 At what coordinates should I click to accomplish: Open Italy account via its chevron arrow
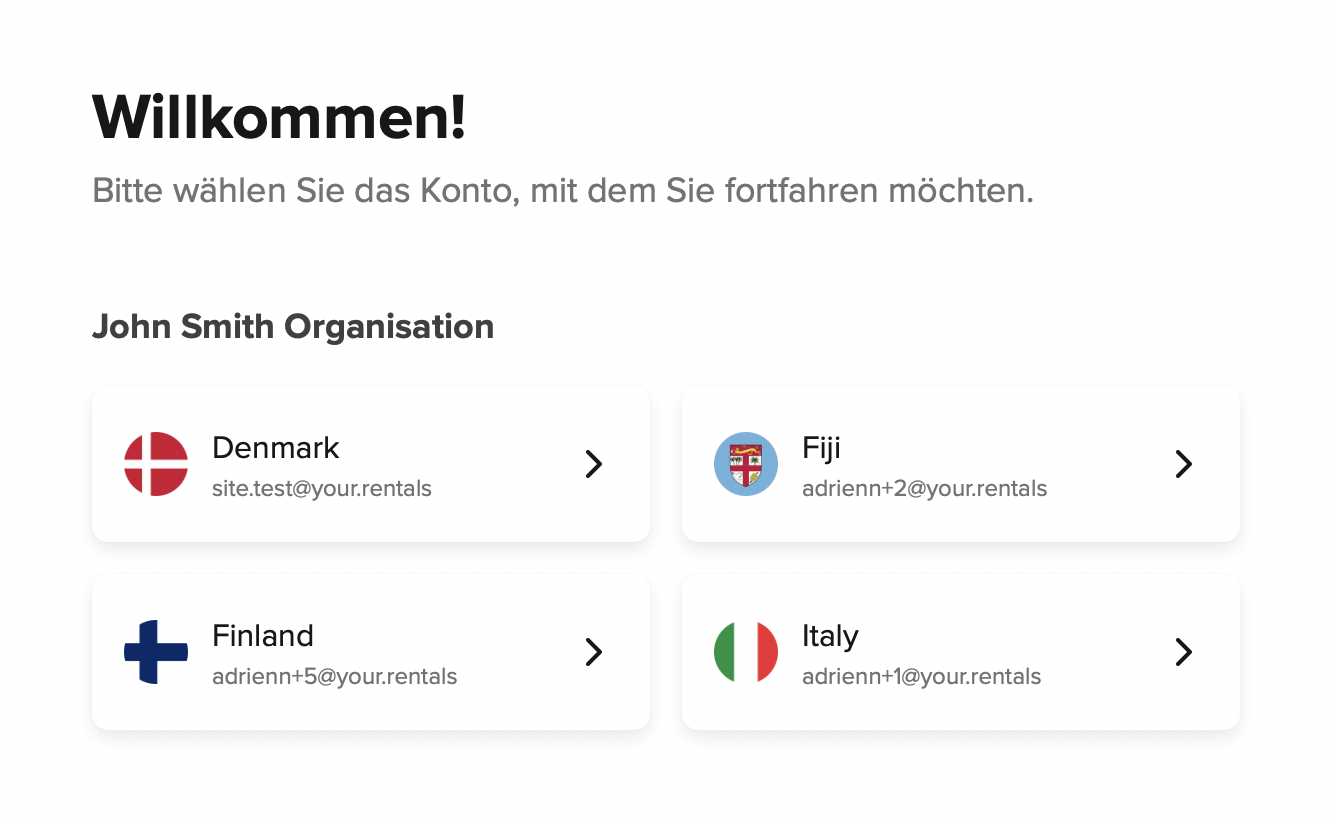coord(1184,652)
